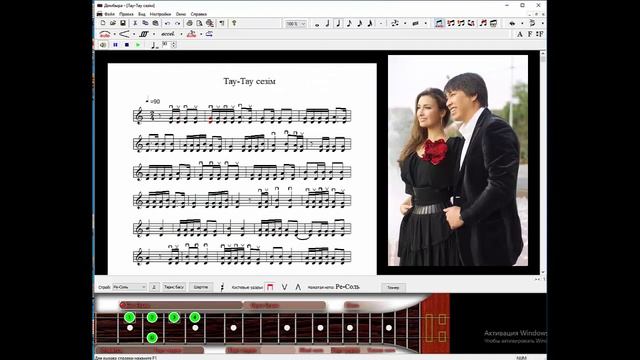Expand the slur tool dropdown arrow
Screen dimensions: 640x360
coord(115,34)
